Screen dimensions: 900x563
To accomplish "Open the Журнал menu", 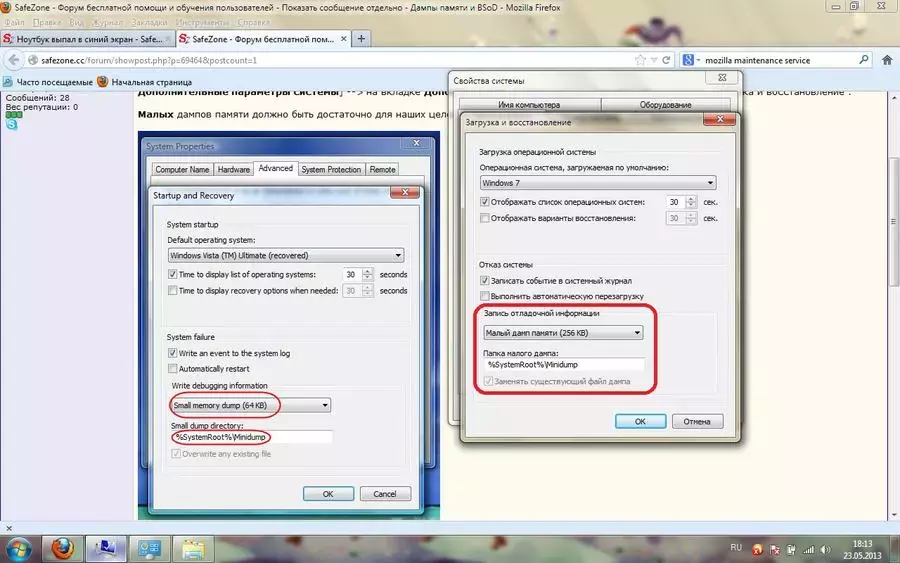I will 107,22.
